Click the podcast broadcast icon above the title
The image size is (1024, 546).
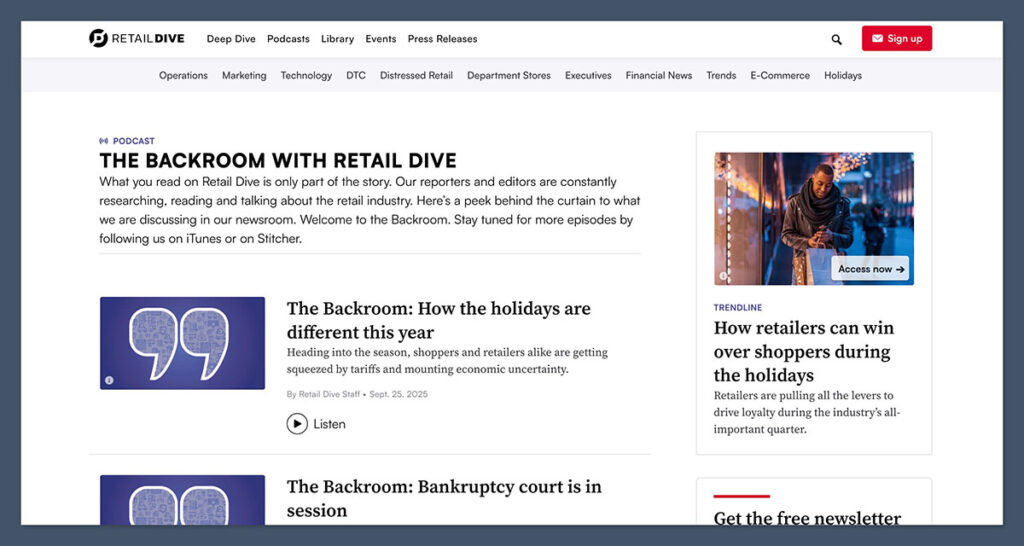[104, 141]
